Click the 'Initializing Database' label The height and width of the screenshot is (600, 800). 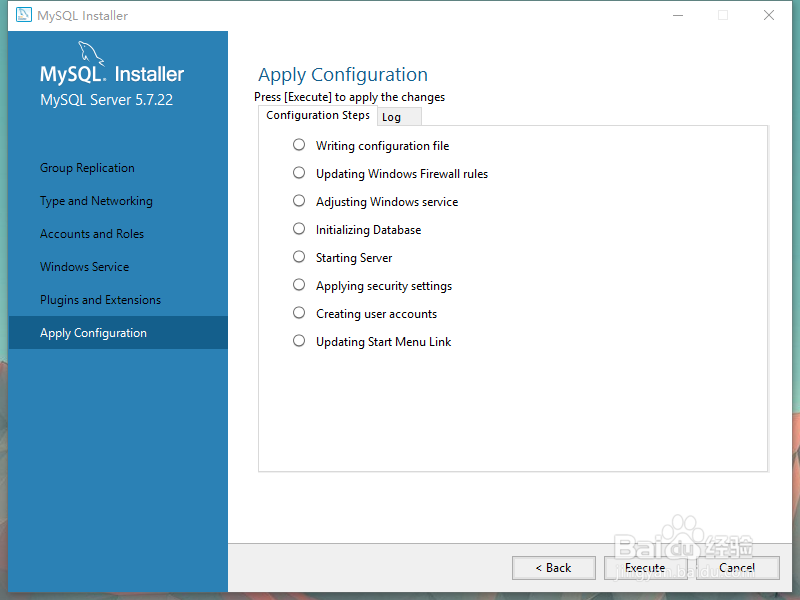coord(368,230)
